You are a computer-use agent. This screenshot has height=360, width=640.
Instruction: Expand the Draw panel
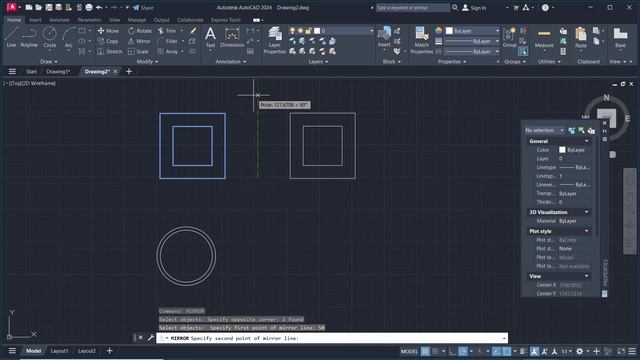[49, 62]
